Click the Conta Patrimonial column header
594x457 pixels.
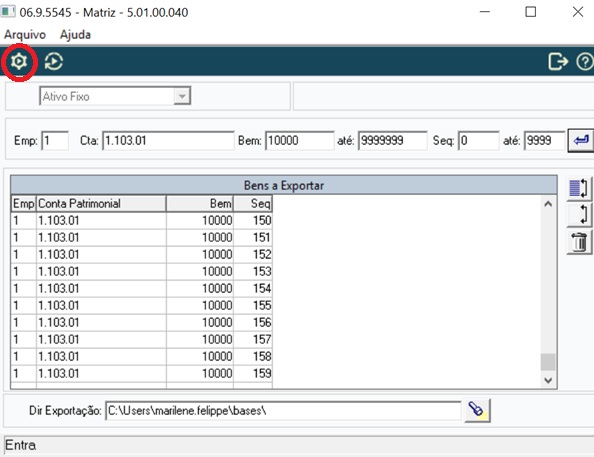pyautogui.click(x=101, y=204)
